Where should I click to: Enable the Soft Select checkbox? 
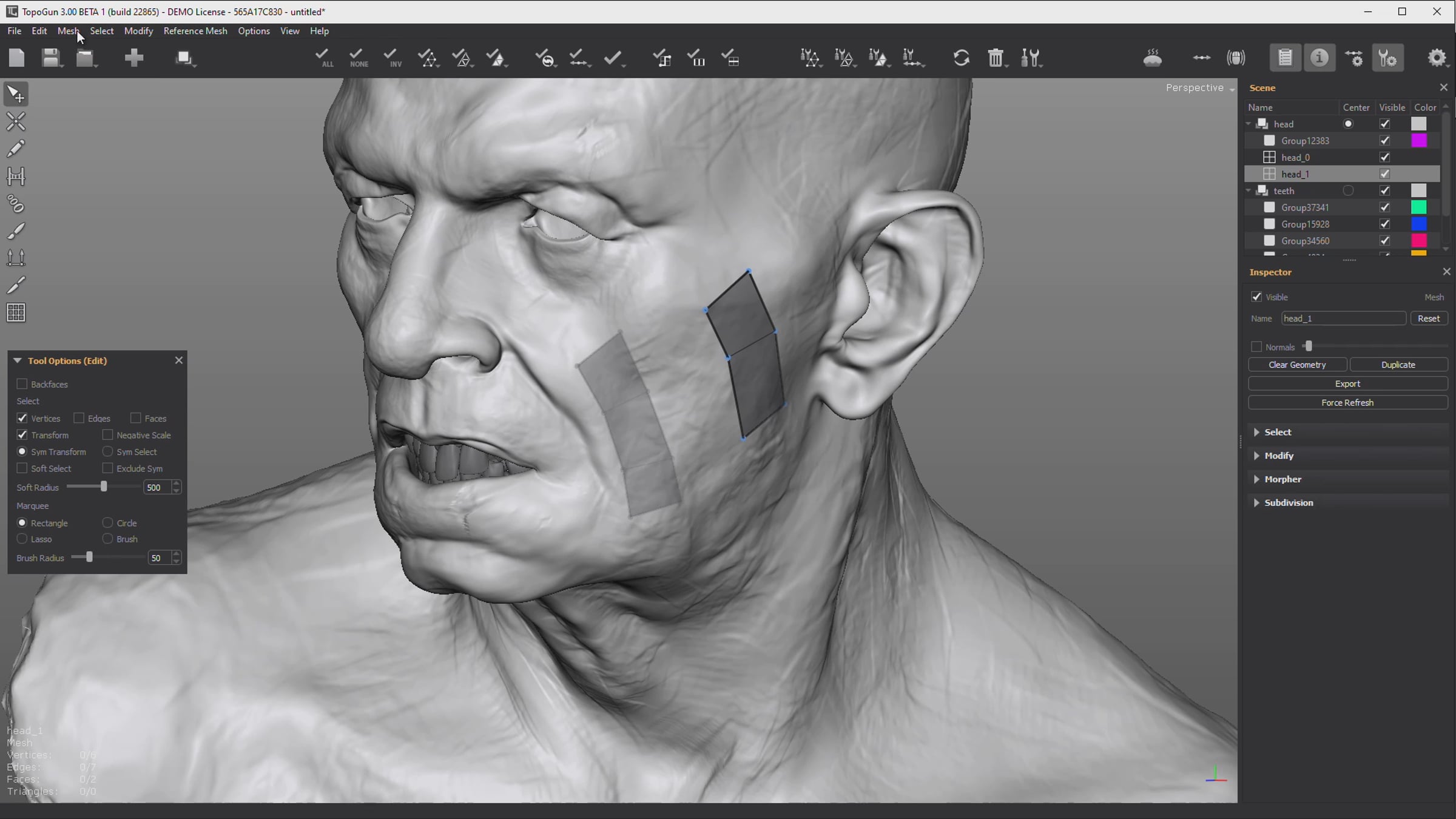point(22,468)
